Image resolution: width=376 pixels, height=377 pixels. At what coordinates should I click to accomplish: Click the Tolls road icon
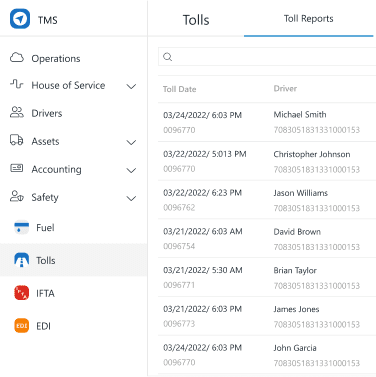pyautogui.click(x=22, y=260)
